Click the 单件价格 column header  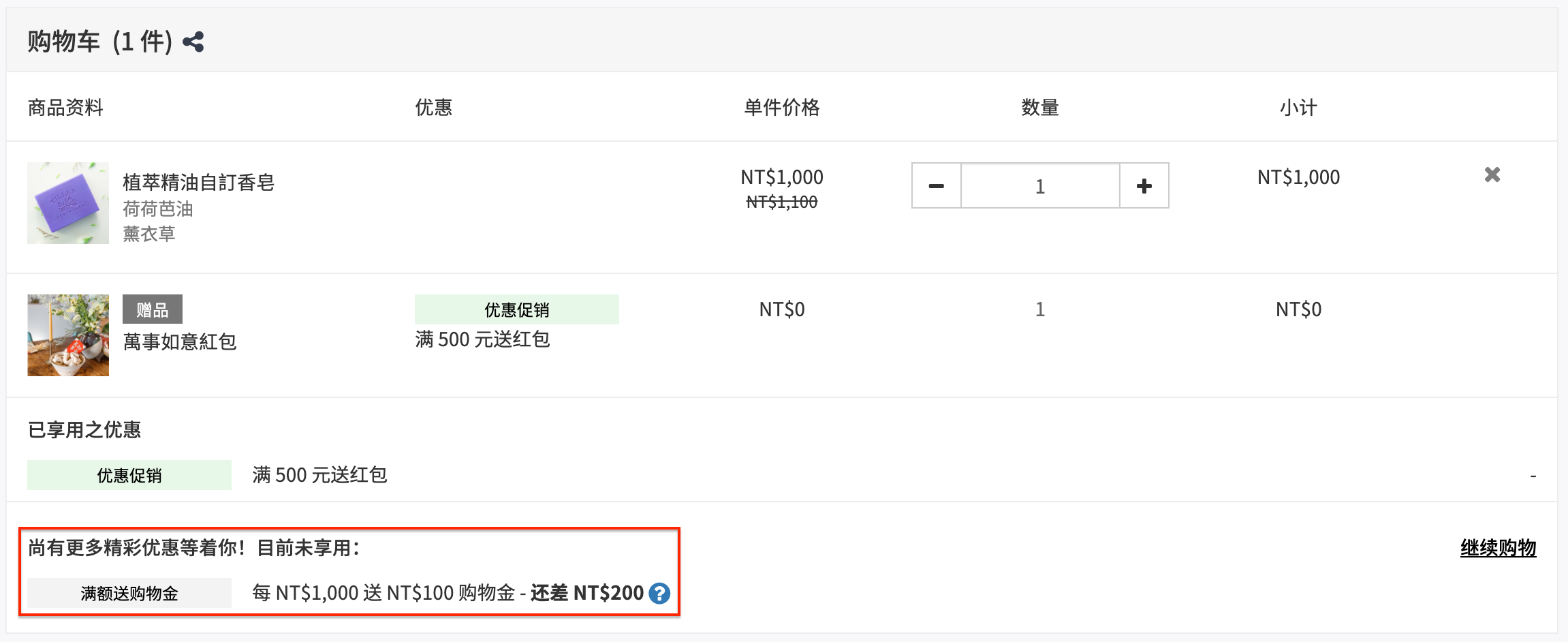point(782,108)
